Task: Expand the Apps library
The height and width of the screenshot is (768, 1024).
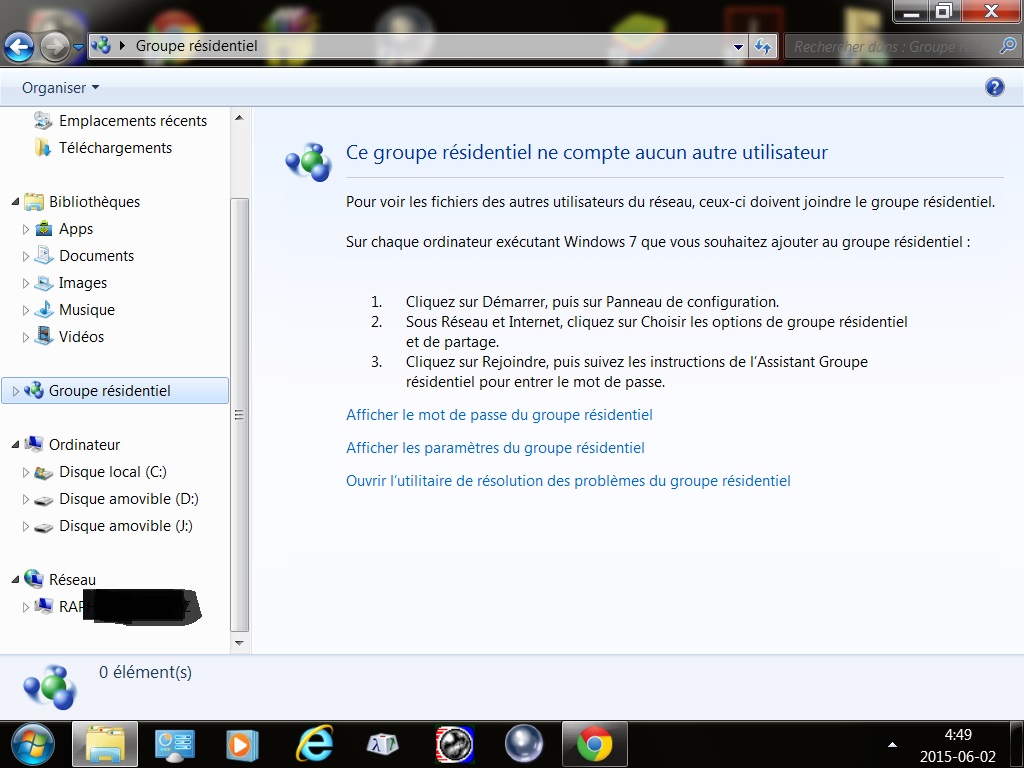Action: click(25, 229)
